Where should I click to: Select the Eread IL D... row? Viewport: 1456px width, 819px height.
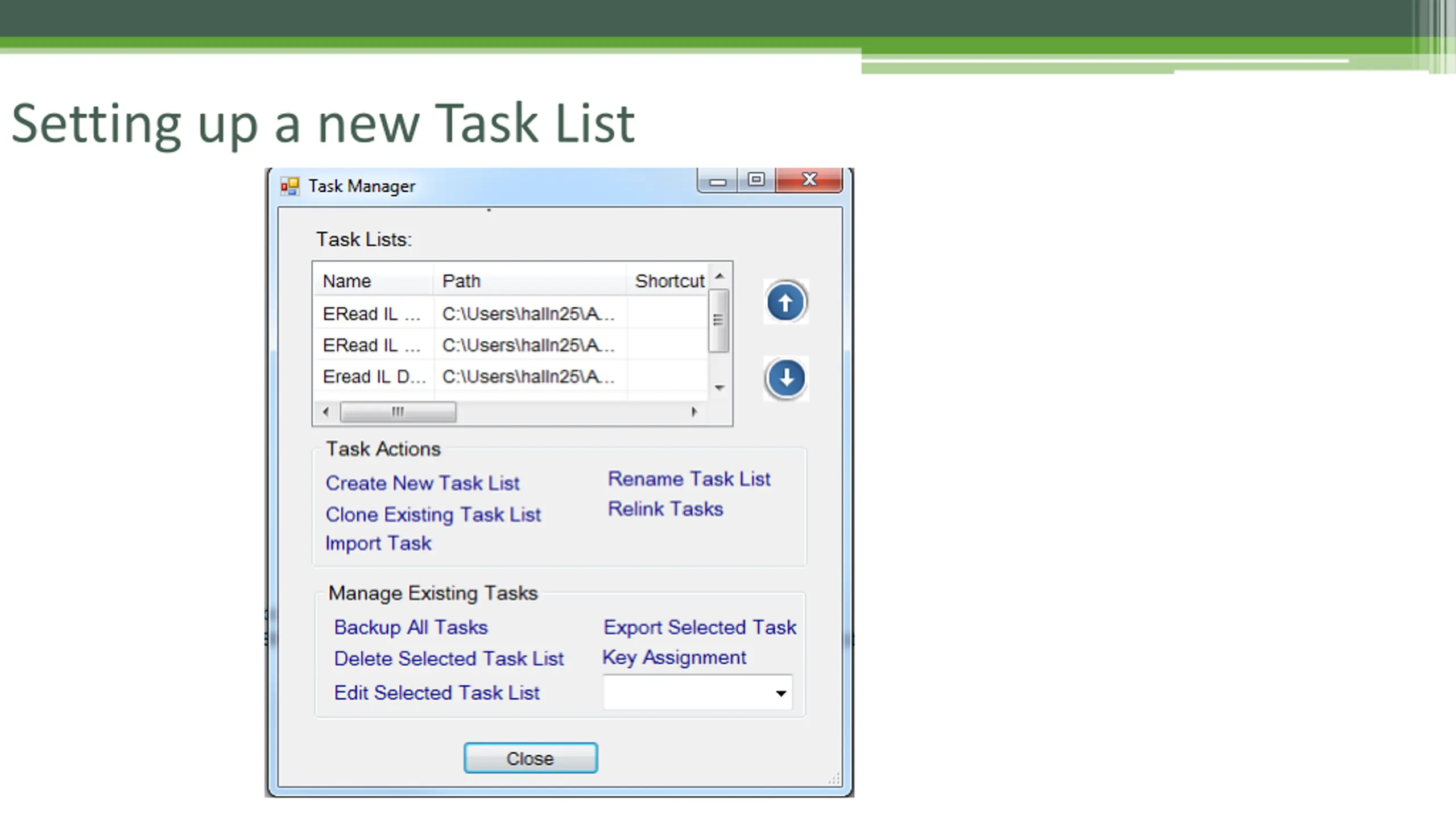pyautogui.click(x=510, y=377)
